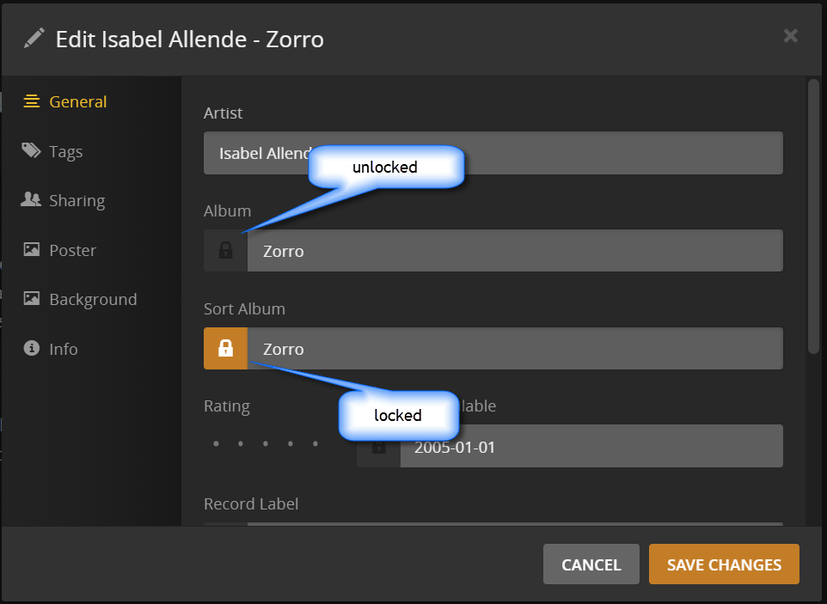The height and width of the screenshot is (604, 827).
Task: Click the Info circle icon
Action: (x=31, y=349)
